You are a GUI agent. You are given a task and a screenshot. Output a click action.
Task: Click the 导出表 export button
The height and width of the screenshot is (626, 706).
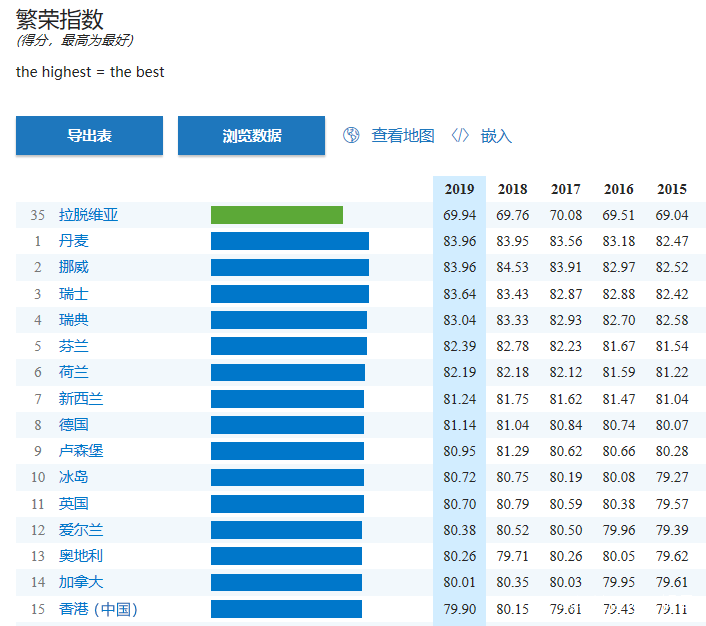pyautogui.click(x=89, y=136)
